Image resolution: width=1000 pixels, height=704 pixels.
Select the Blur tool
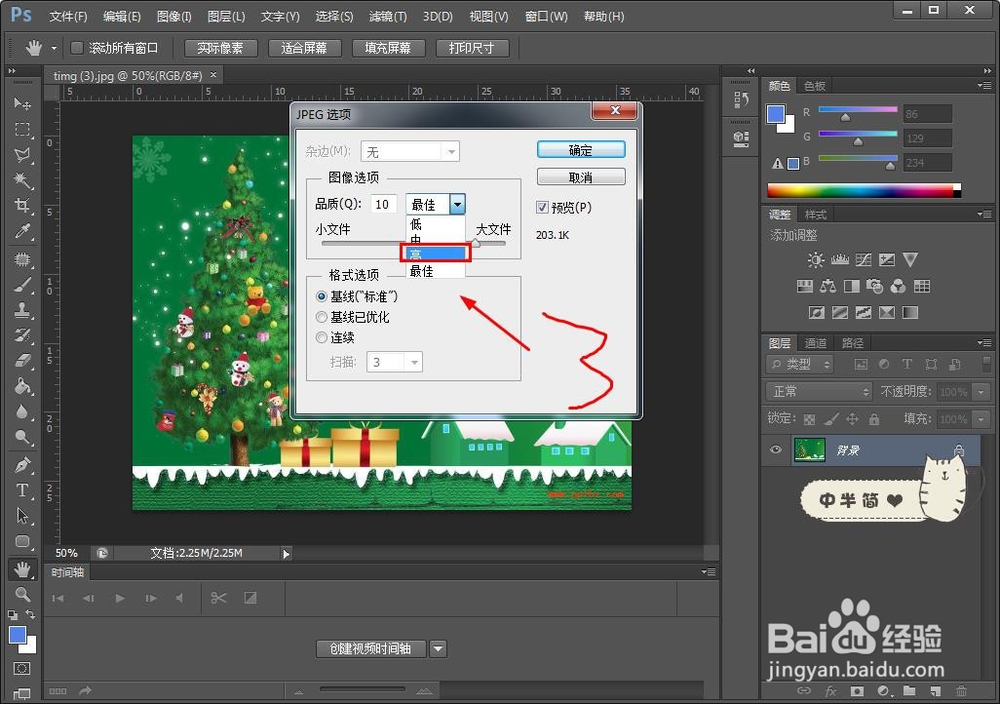click(x=22, y=412)
